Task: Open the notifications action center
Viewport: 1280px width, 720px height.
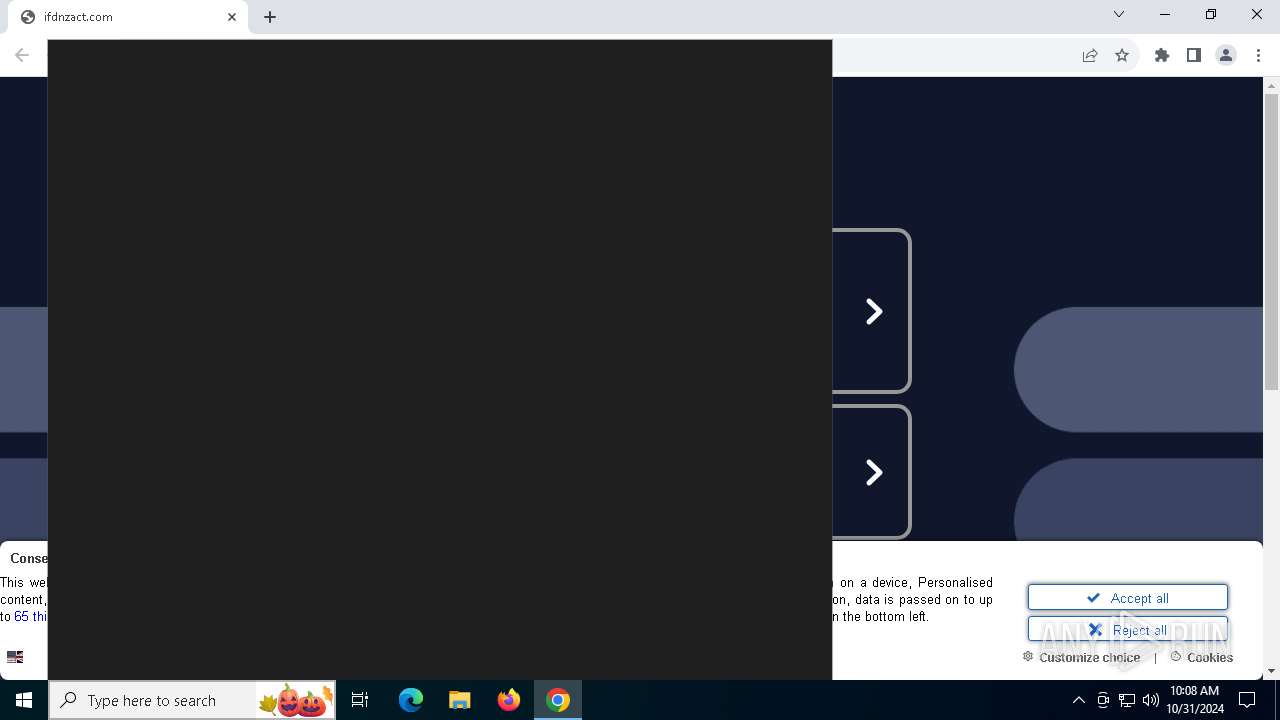Action: coord(1247,700)
